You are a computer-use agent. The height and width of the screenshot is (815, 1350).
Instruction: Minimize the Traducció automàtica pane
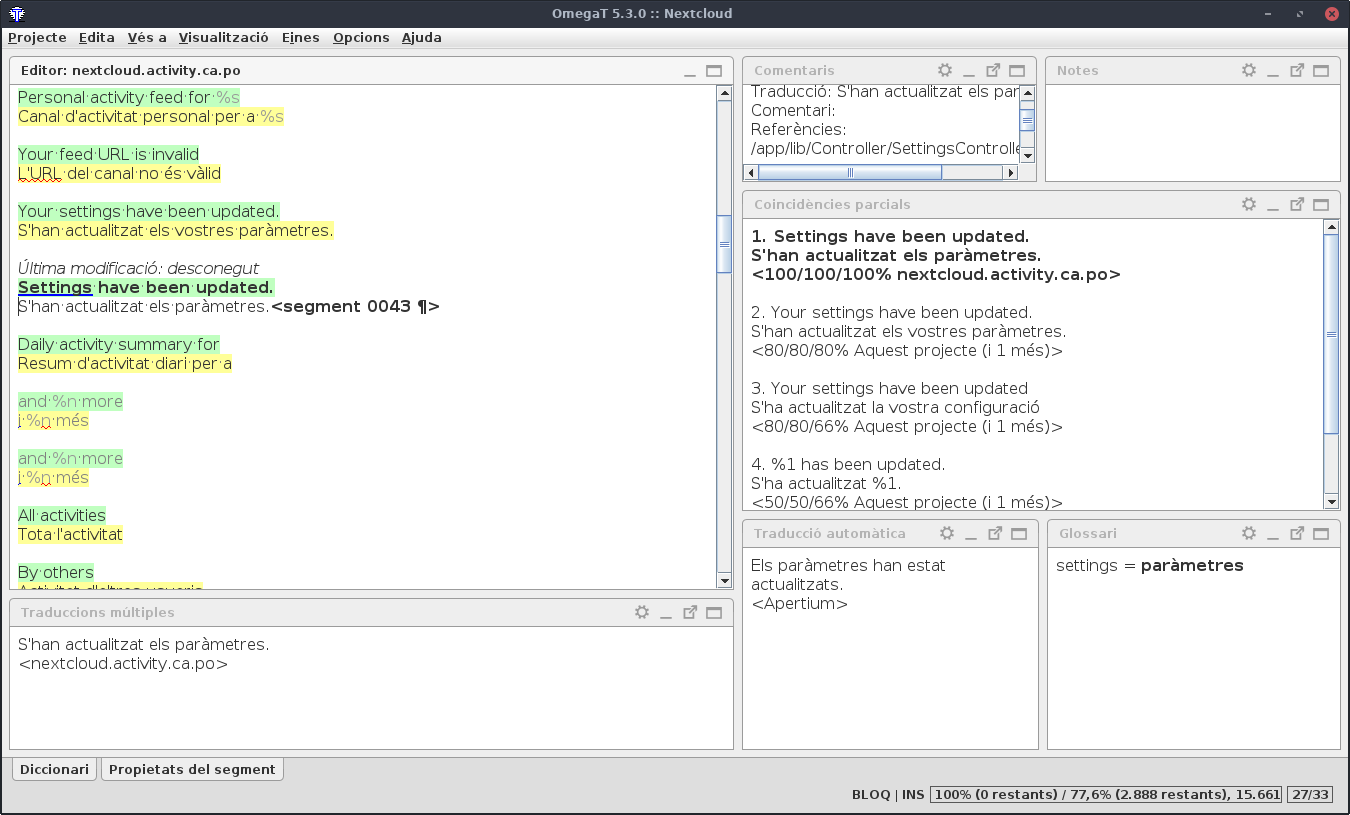pos(971,534)
